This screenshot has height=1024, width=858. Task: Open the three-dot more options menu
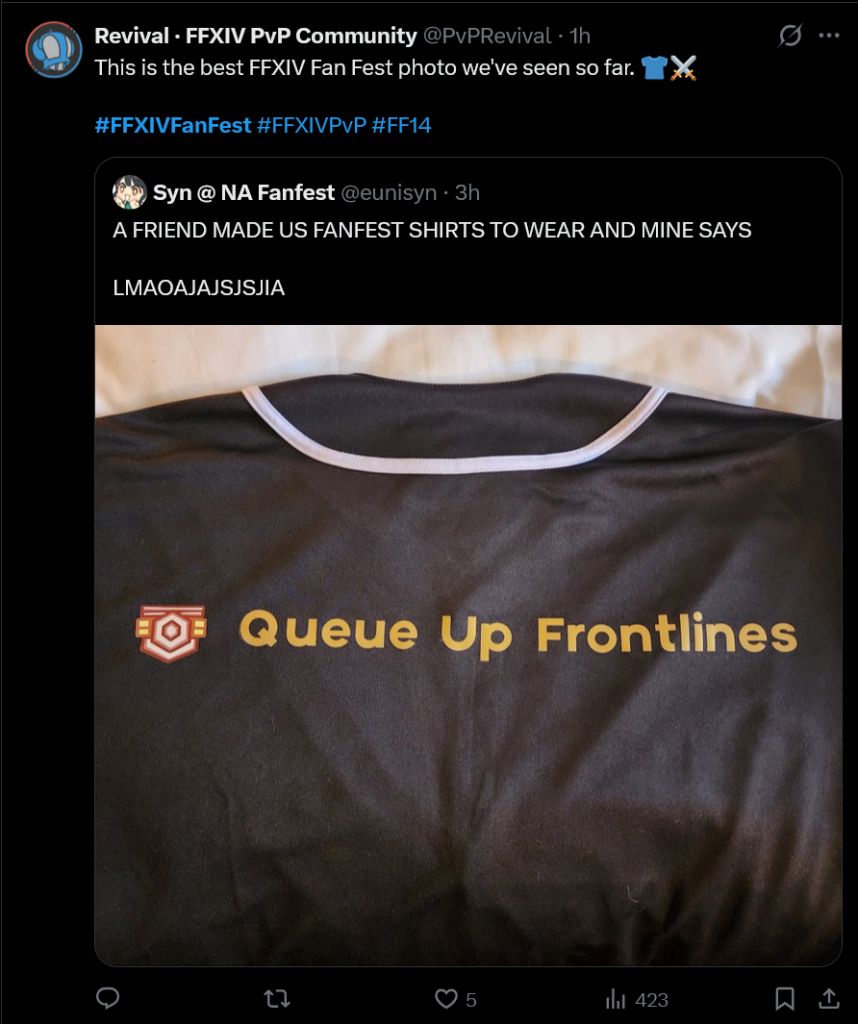(829, 35)
